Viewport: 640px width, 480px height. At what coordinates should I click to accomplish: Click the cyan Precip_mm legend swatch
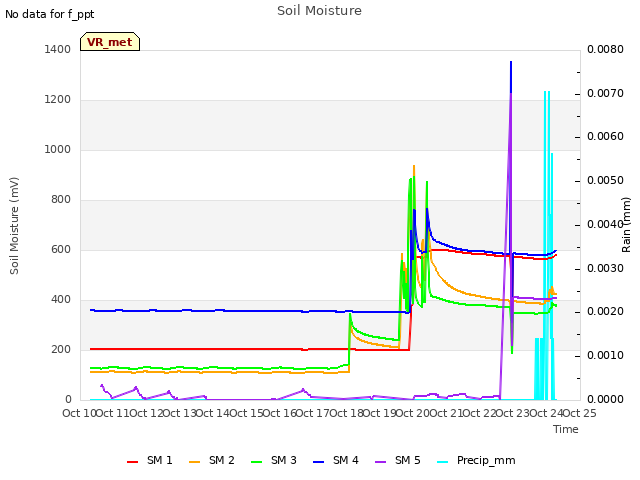pos(443,462)
